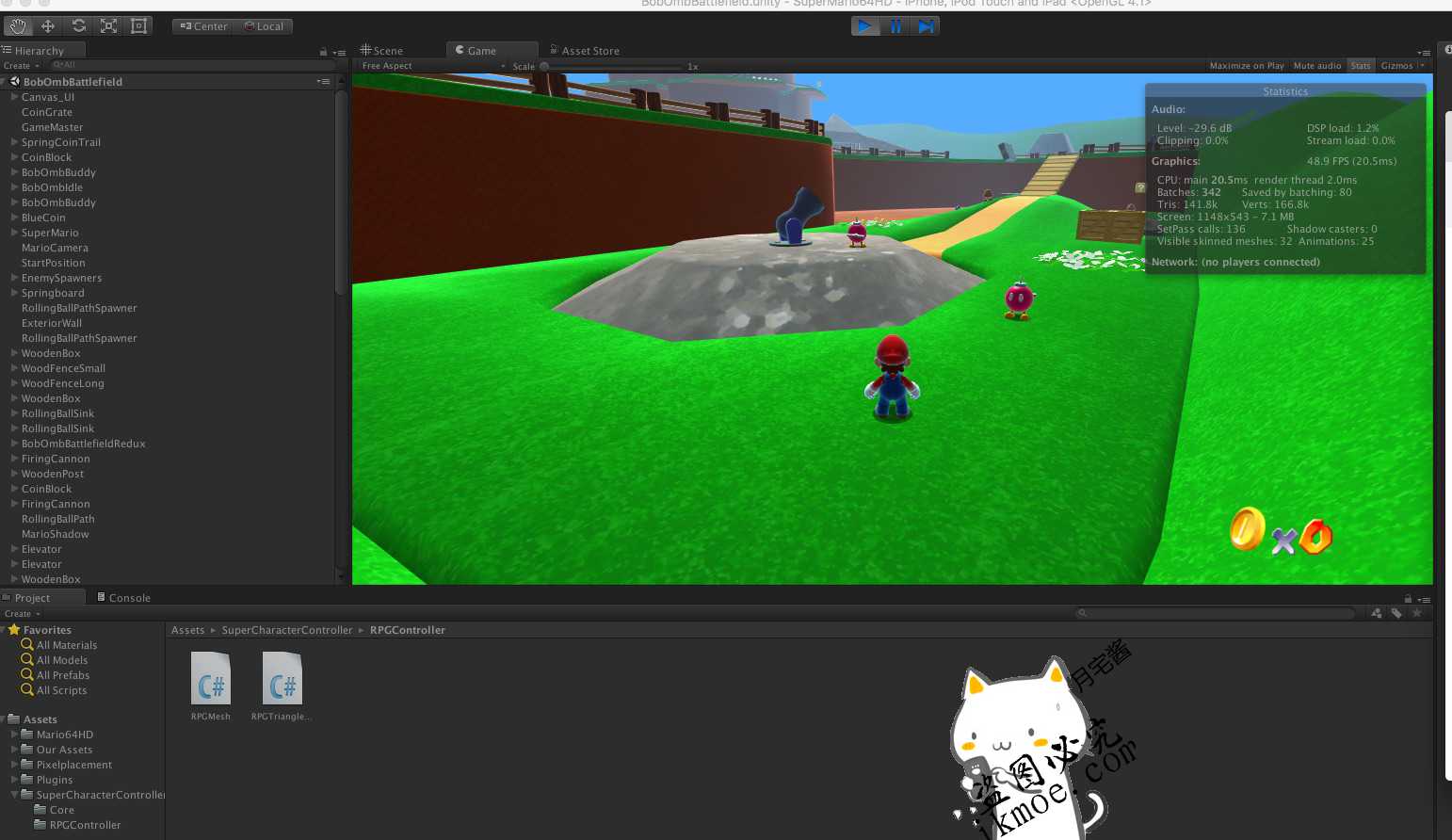
Task: Select the Hand tool in the toolbar
Action: [18, 26]
